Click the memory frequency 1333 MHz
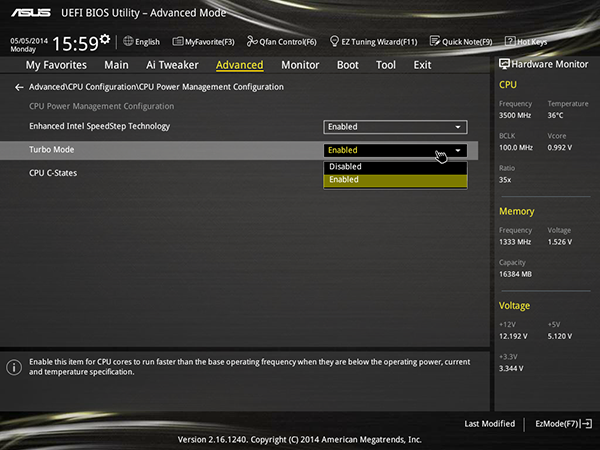600x450 pixels. (x=515, y=242)
